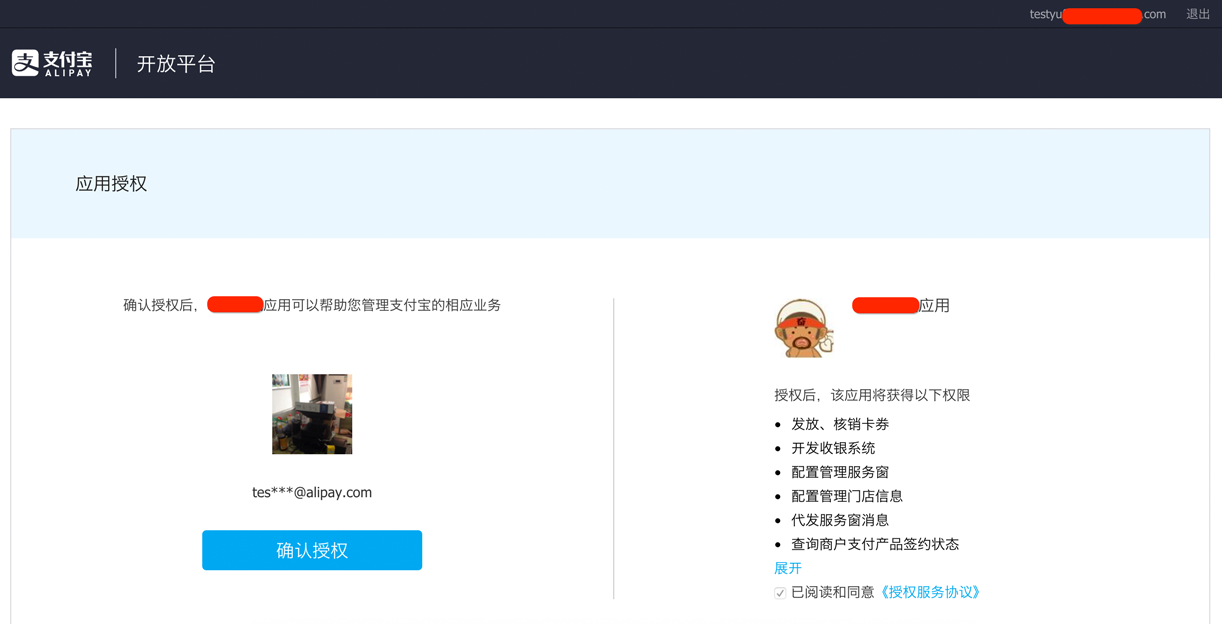This screenshot has width=1222, height=624.
Task: Expand the permissions list via 展开
Action: 788,568
